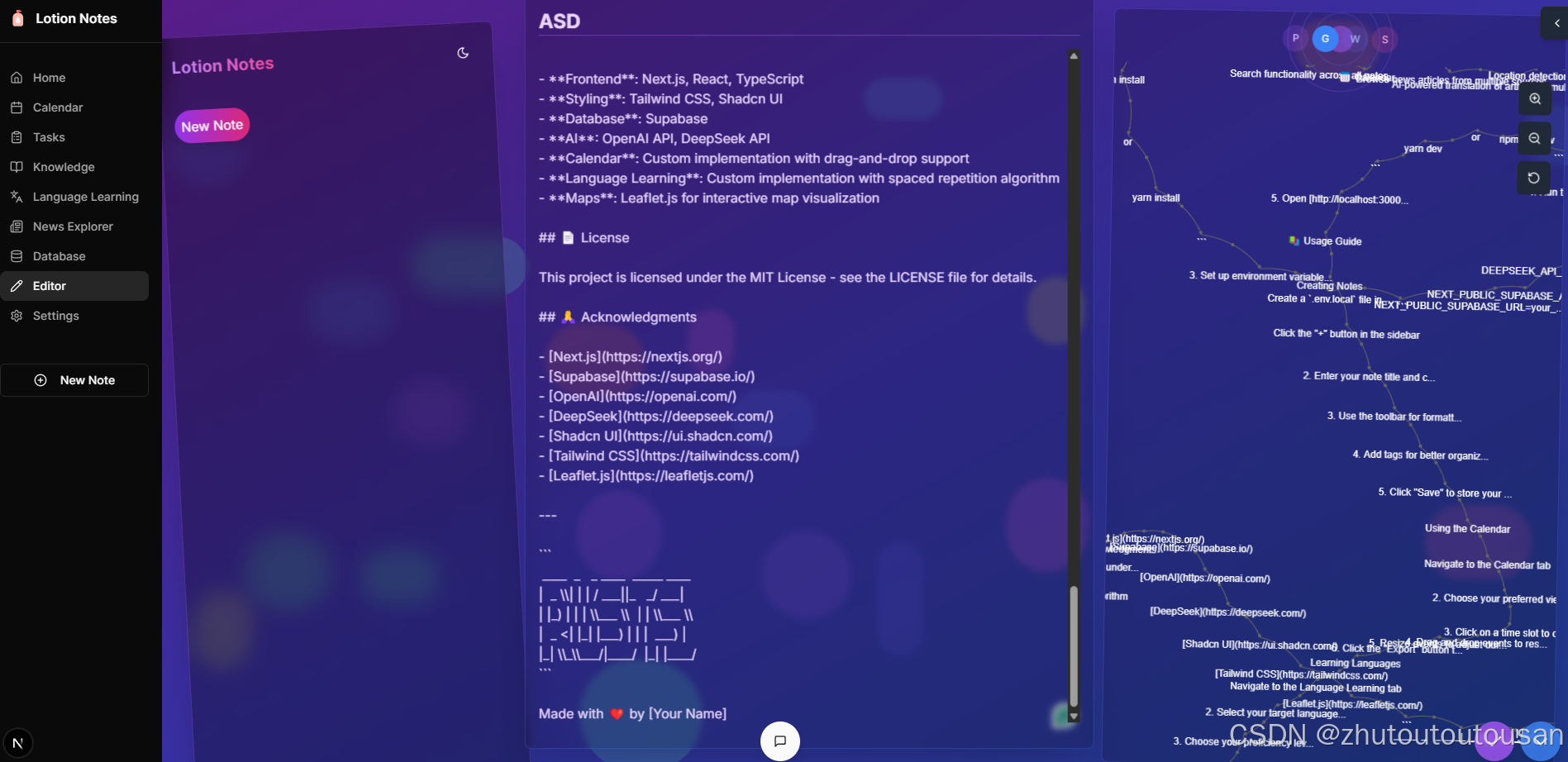Select the blue G avatar circle

coord(1325,38)
